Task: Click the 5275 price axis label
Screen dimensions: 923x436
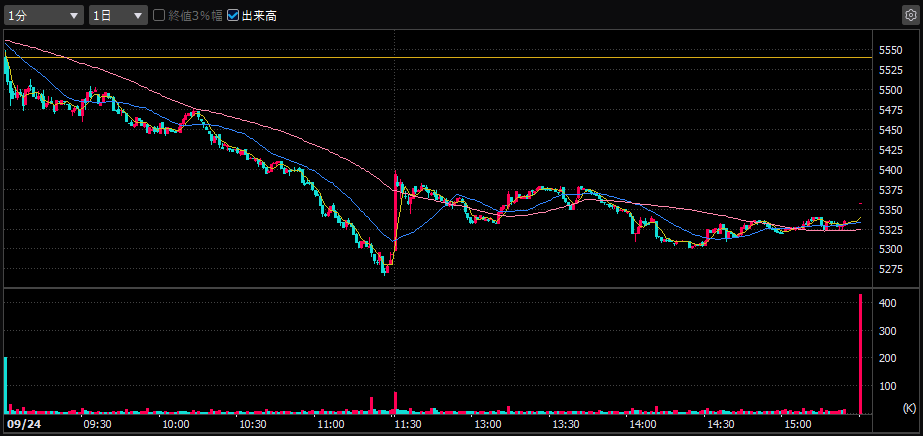Action: tap(890, 270)
